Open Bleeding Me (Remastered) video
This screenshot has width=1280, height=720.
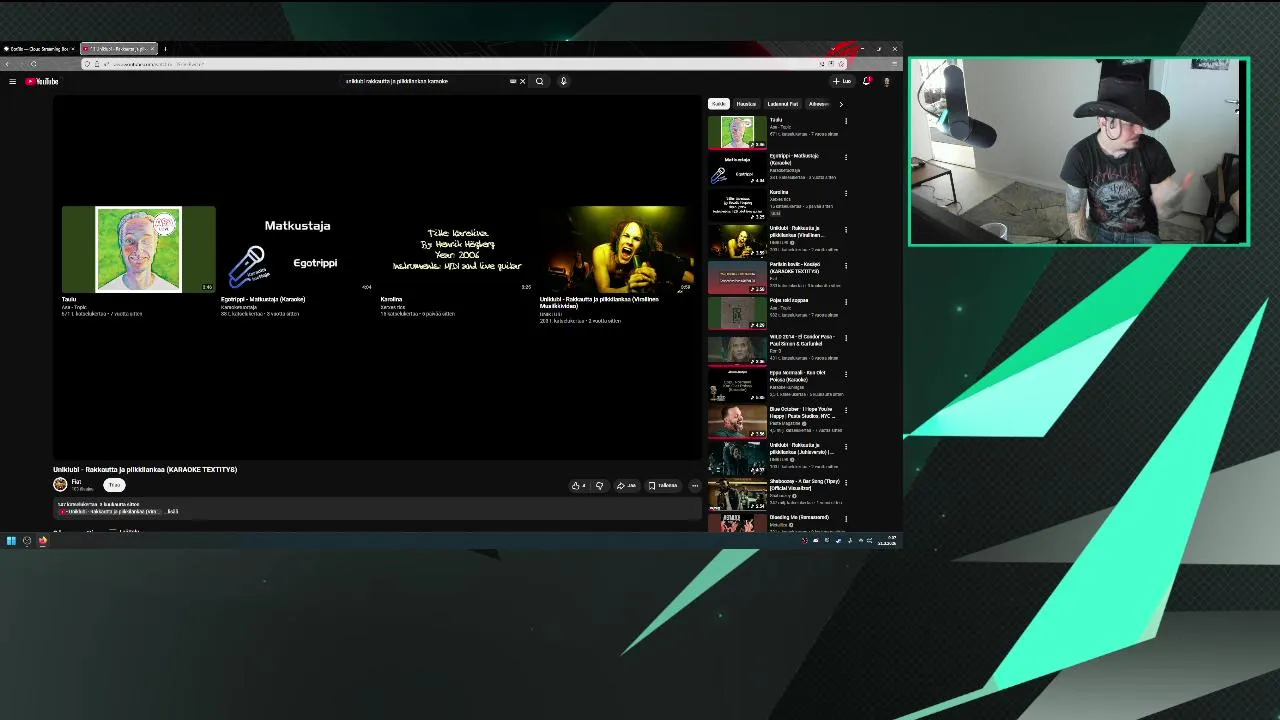coord(737,523)
